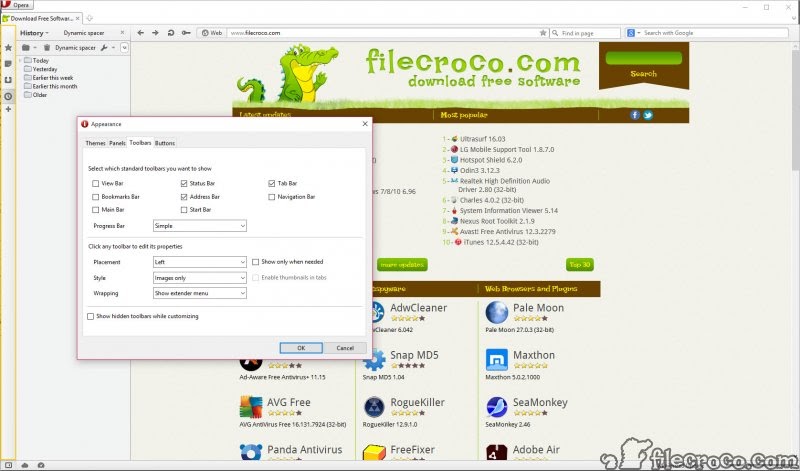800x471 pixels.
Task: Cancel the Appearance dialog
Action: (345, 348)
